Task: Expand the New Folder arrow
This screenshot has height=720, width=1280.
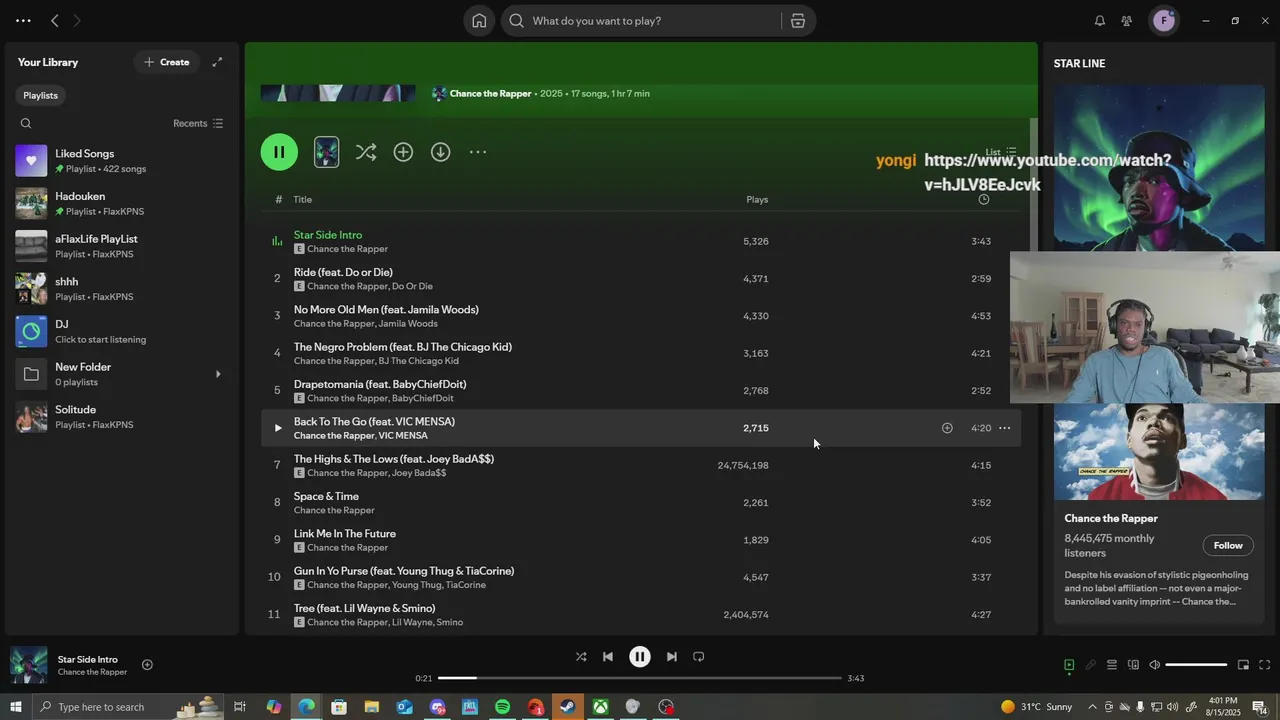Action: point(219,375)
